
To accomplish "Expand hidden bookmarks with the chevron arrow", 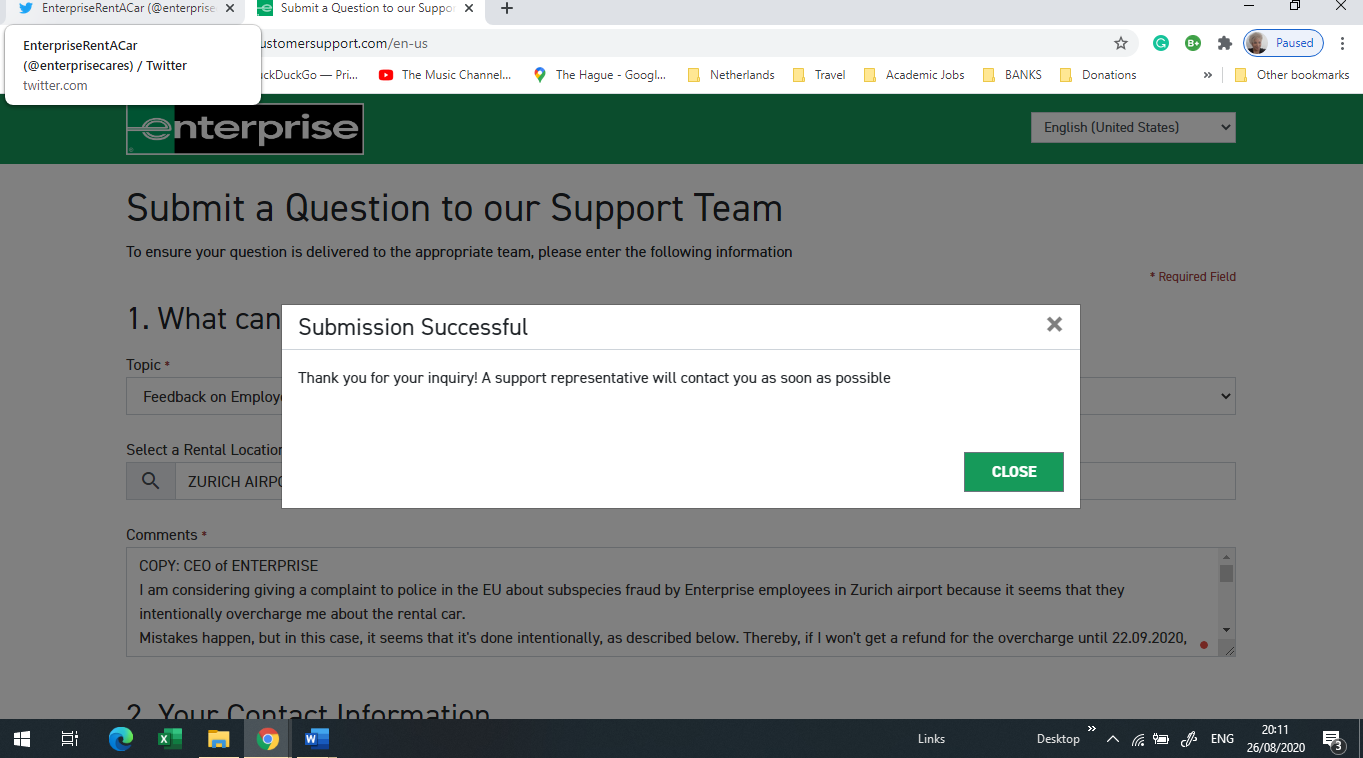I will point(1208,74).
